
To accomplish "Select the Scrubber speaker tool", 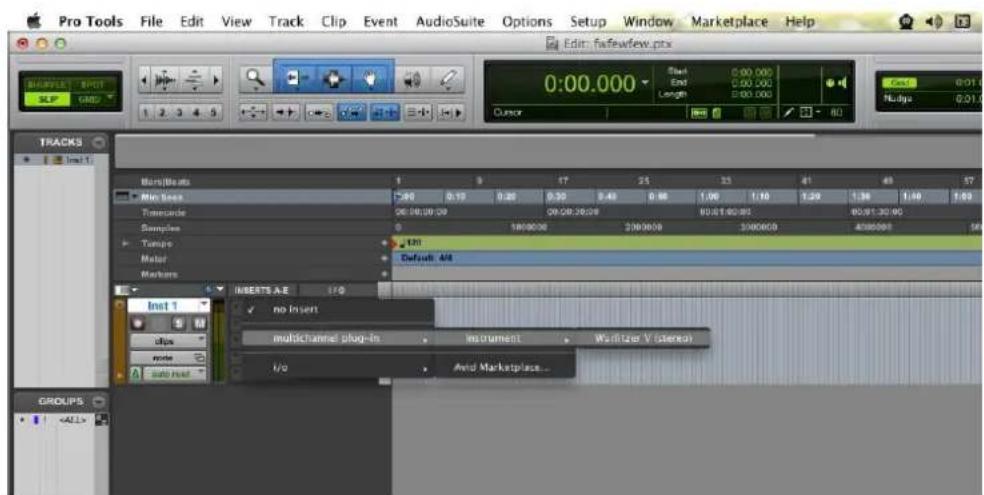I will tap(412, 79).
